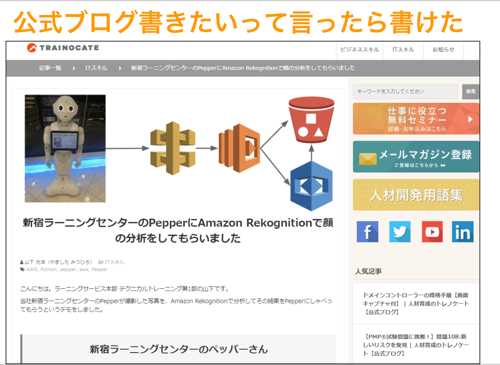Open the LinkedIn social icon
Image resolution: width=500 pixels, height=365 pixels.
coord(463,232)
